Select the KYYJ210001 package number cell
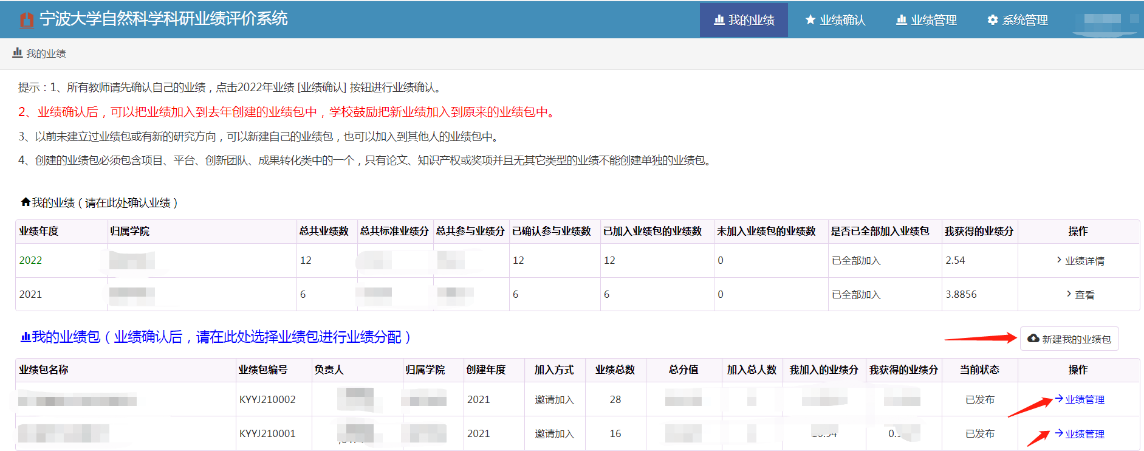The height and width of the screenshot is (451, 1144). click(x=267, y=434)
